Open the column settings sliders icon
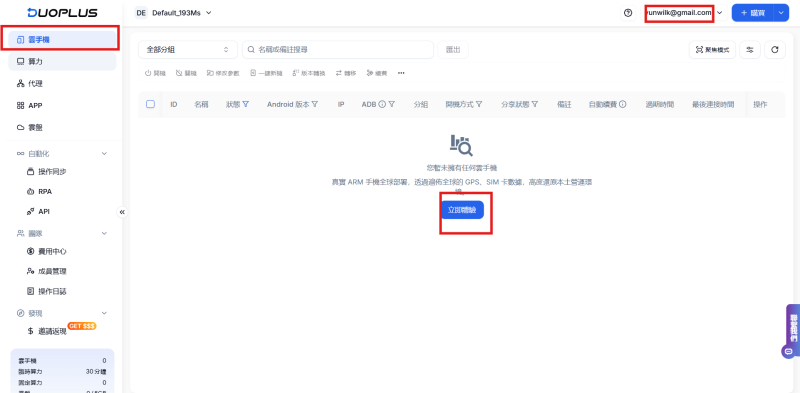 coord(750,50)
